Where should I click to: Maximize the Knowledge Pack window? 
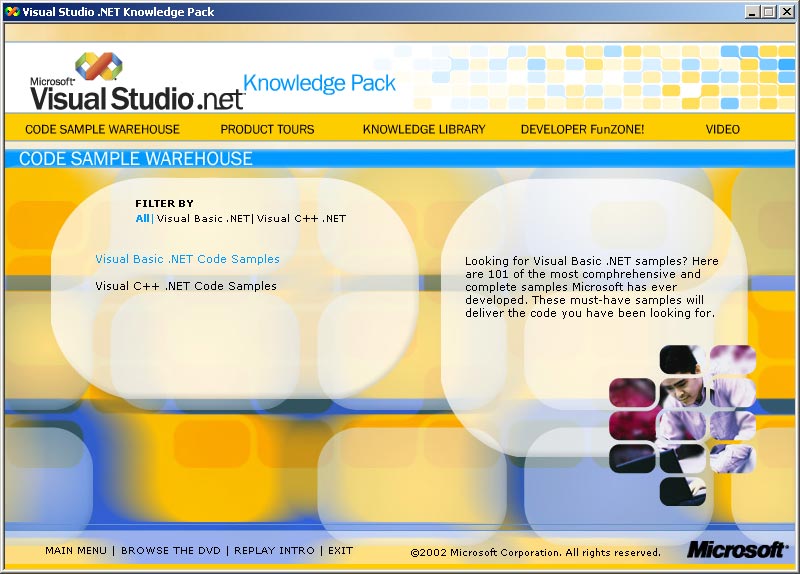coord(768,12)
